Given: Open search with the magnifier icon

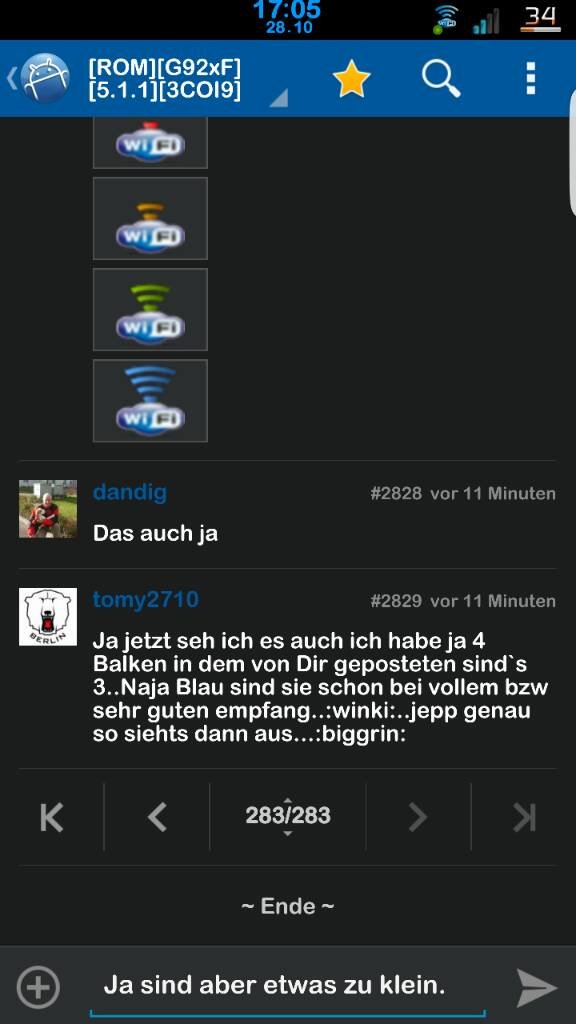Looking at the screenshot, I should [x=441, y=79].
